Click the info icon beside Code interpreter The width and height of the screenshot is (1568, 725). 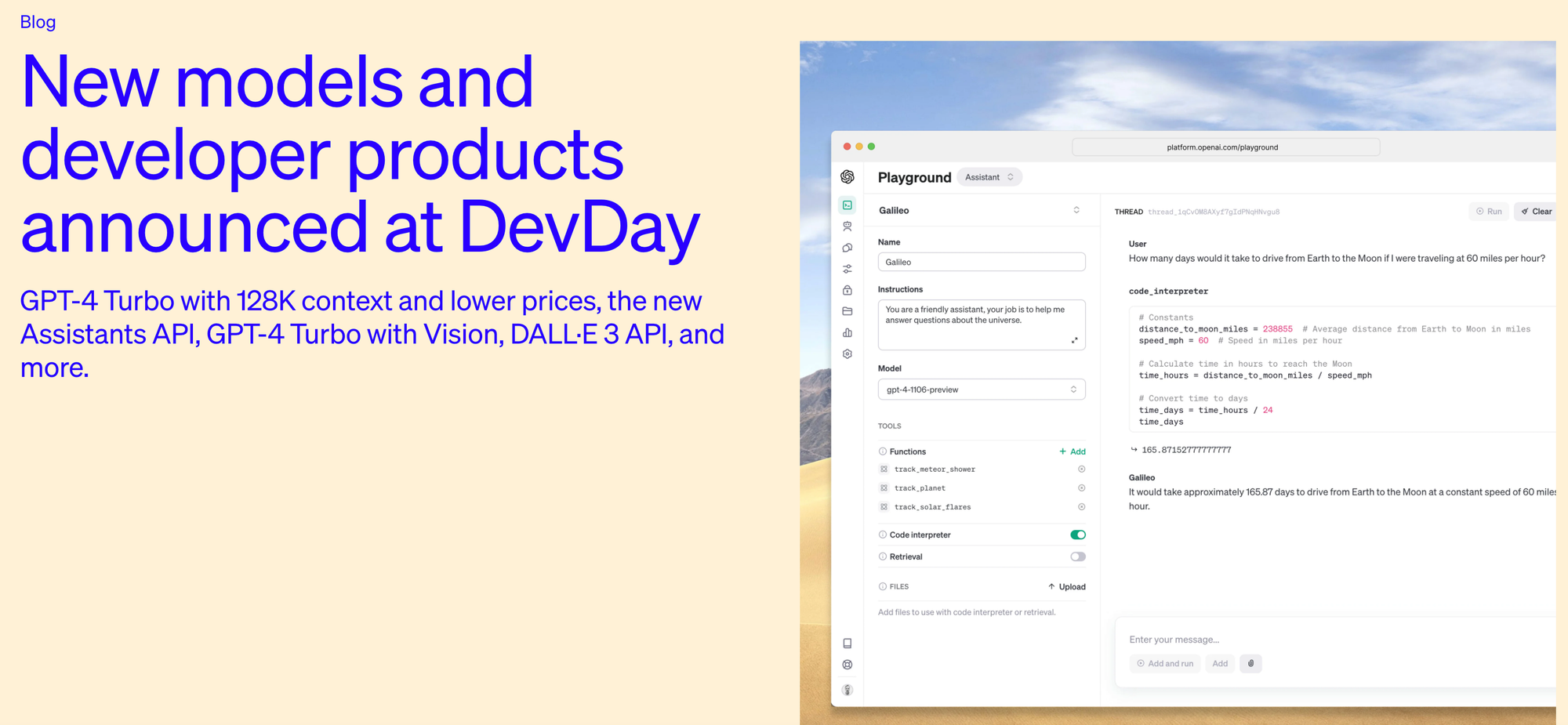click(883, 535)
